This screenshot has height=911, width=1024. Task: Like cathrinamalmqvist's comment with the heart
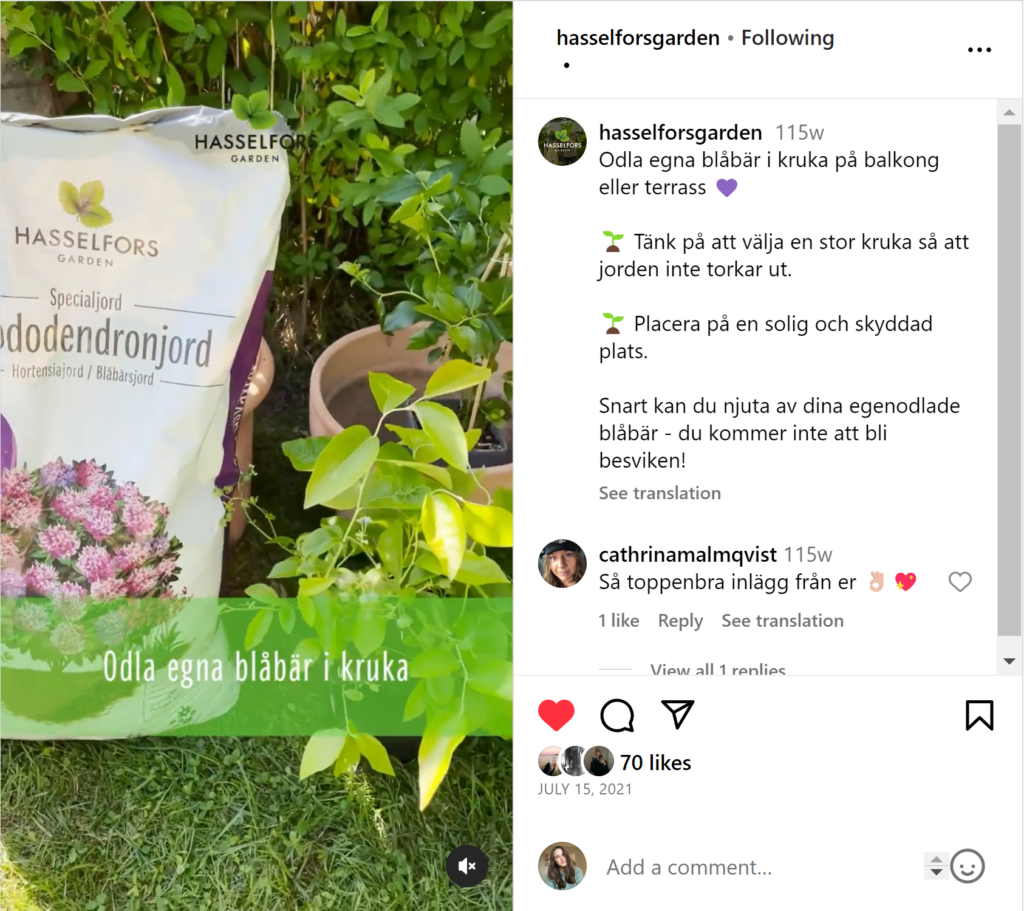pos(959,581)
